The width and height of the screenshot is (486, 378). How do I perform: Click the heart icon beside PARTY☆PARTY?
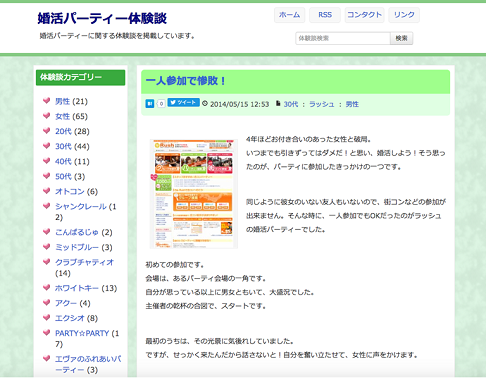(x=46, y=332)
